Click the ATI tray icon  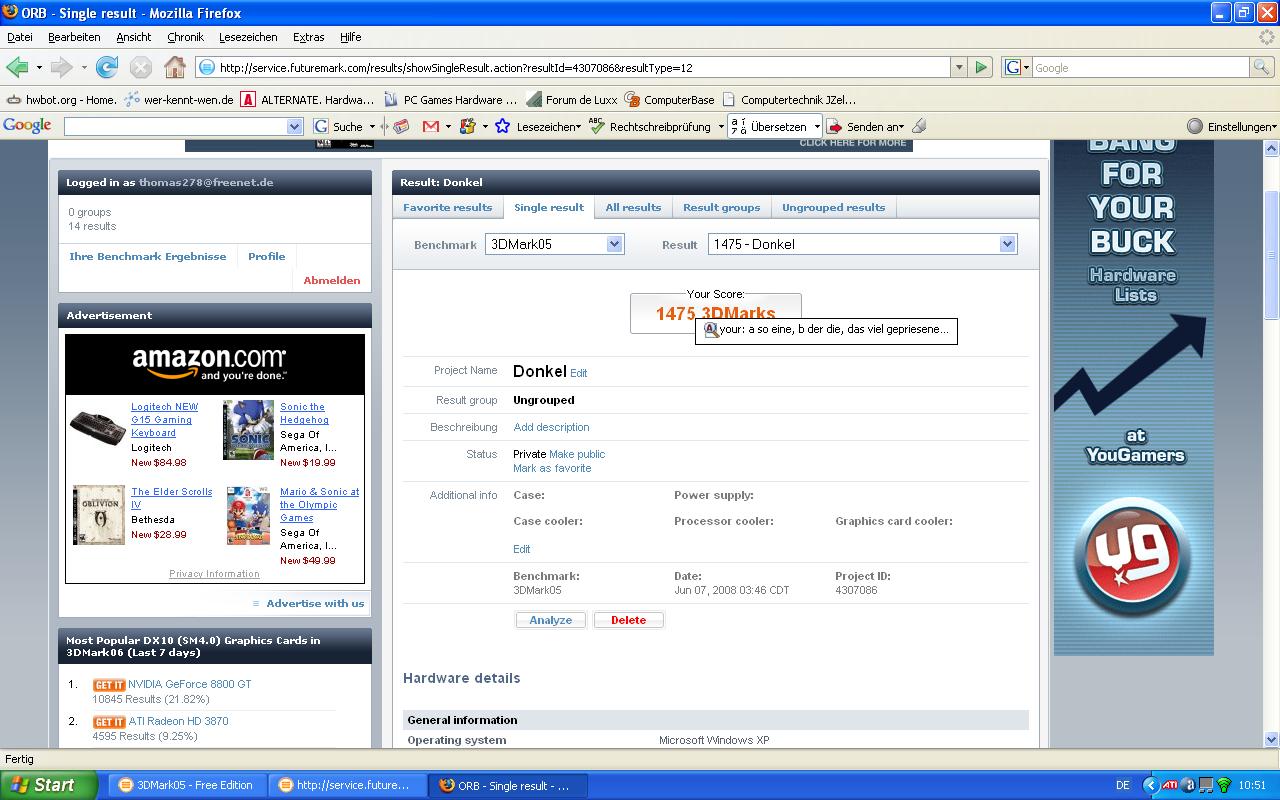(1169, 785)
